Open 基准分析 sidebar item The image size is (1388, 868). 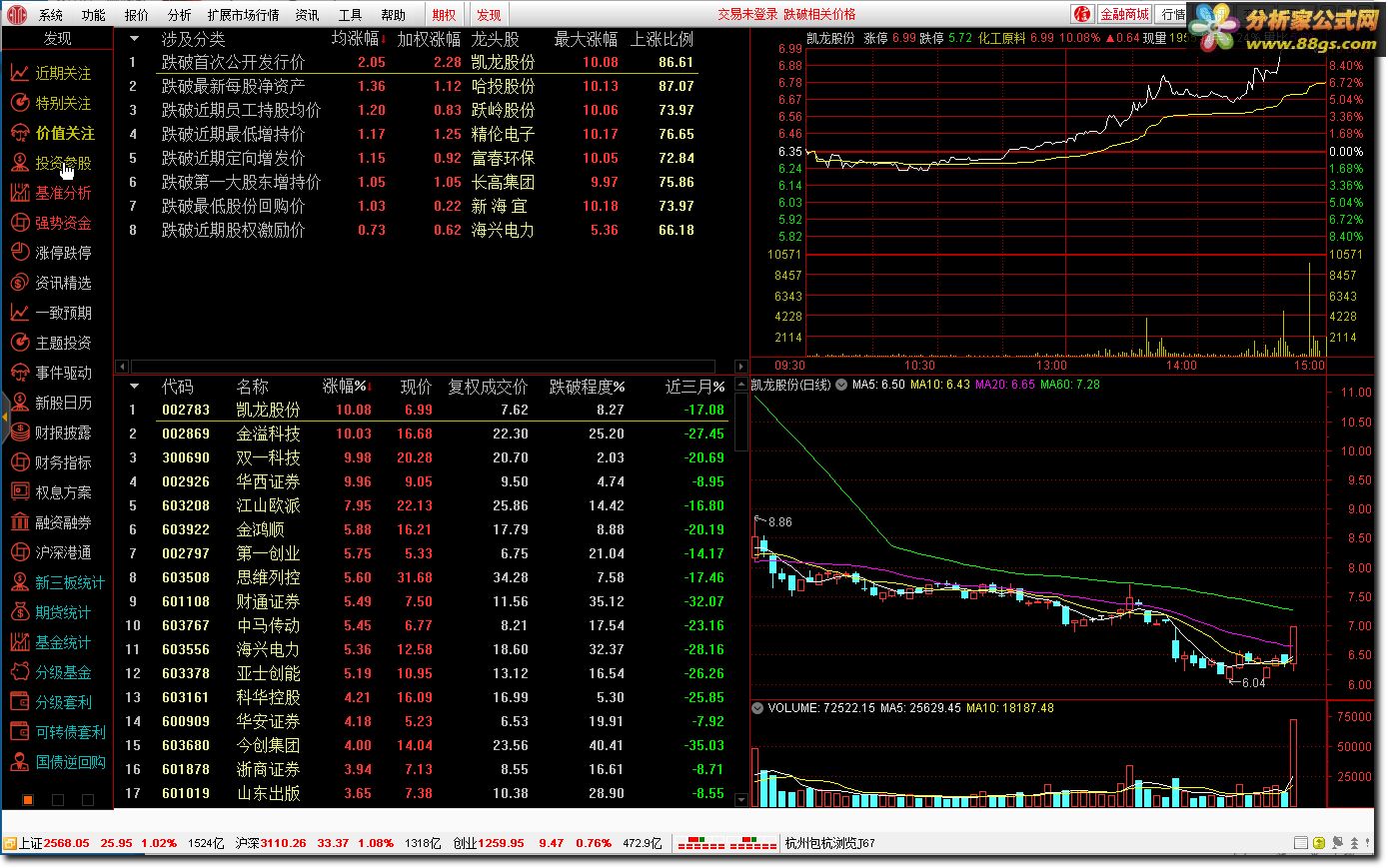click(50, 193)
